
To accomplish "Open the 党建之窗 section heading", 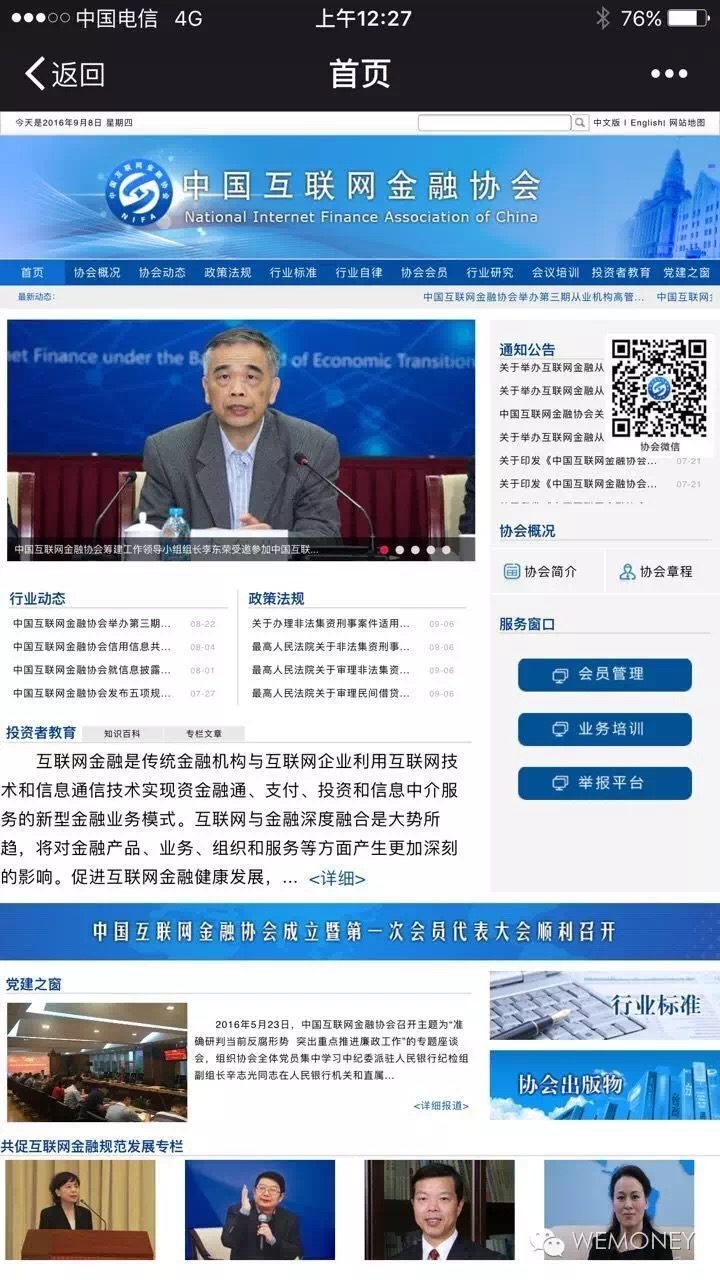I will point(34,984).
